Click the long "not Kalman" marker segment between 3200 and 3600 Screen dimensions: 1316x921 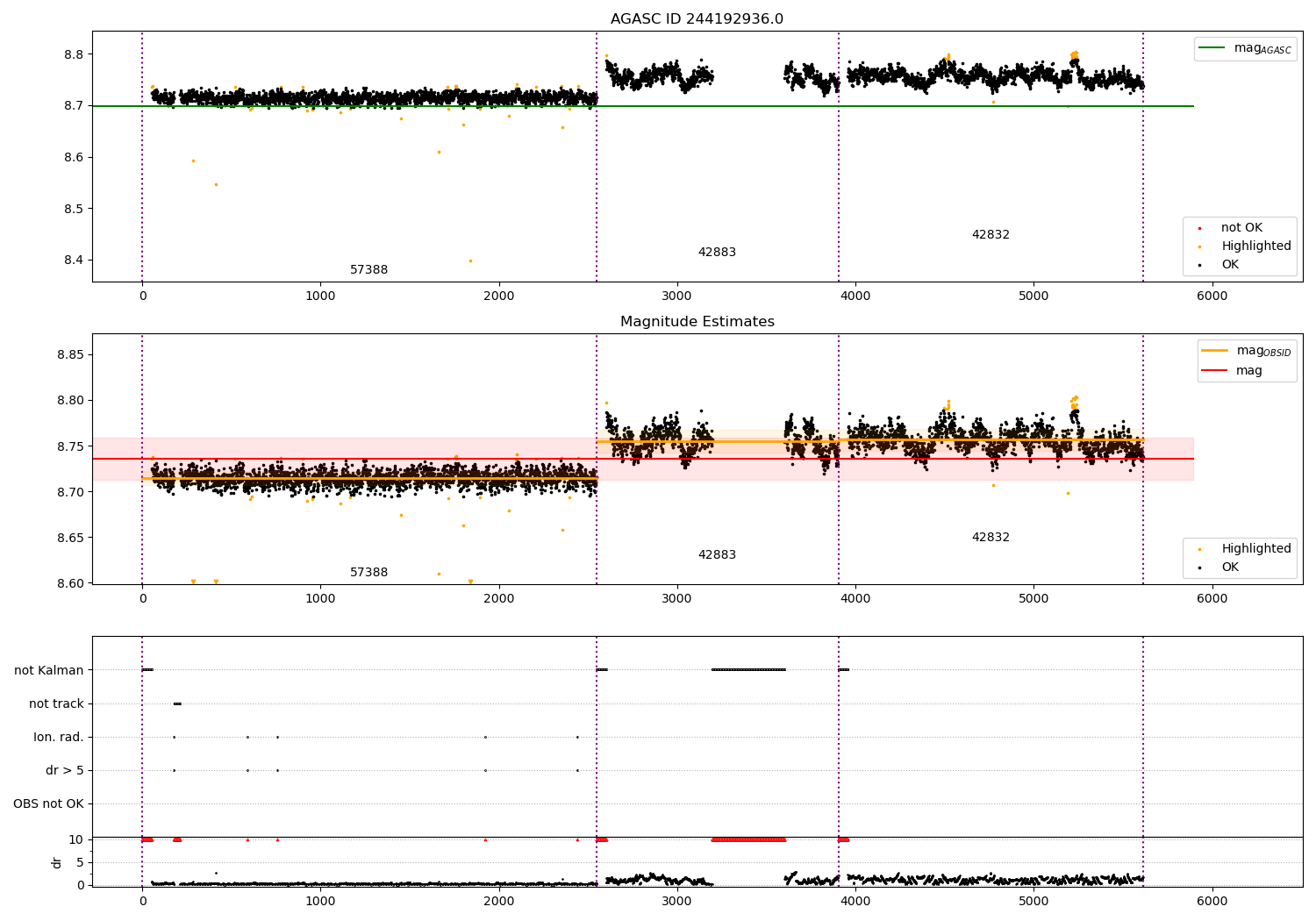click(x=748, y=670)
